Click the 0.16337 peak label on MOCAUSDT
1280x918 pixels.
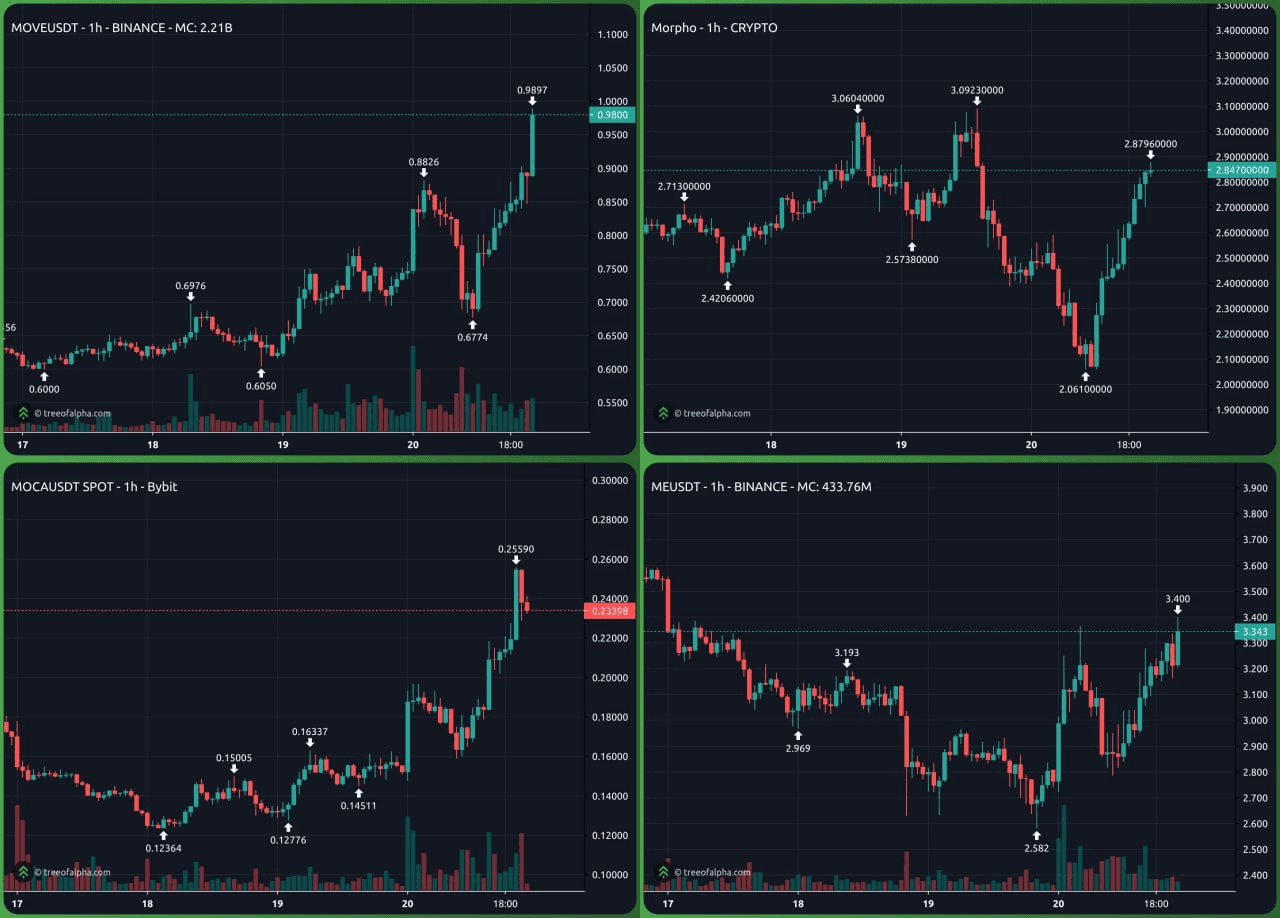click(310, 731)
